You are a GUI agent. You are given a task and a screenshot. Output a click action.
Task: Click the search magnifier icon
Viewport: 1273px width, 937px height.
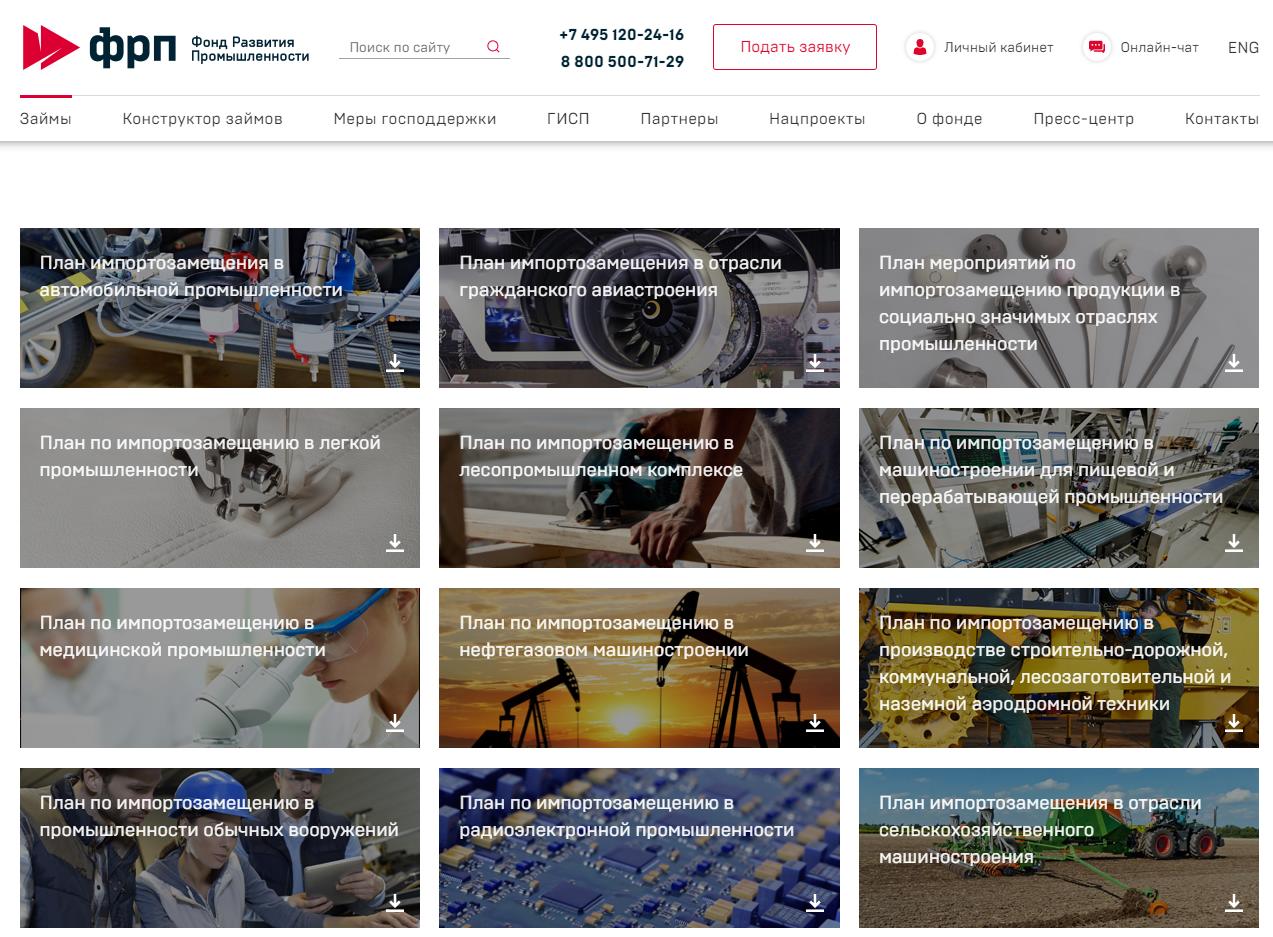click(493, 46)
